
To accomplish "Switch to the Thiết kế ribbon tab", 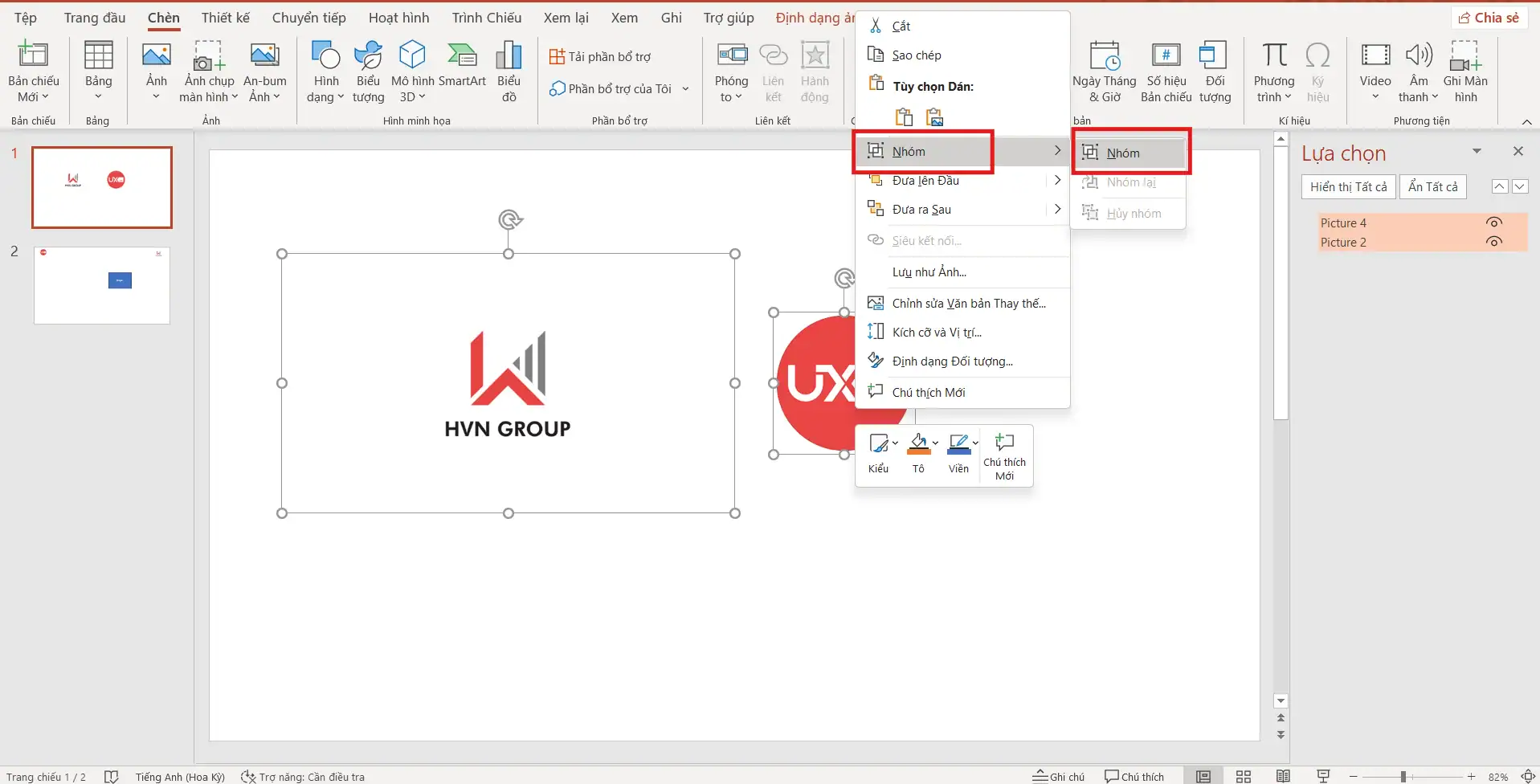I will (224, 17).
